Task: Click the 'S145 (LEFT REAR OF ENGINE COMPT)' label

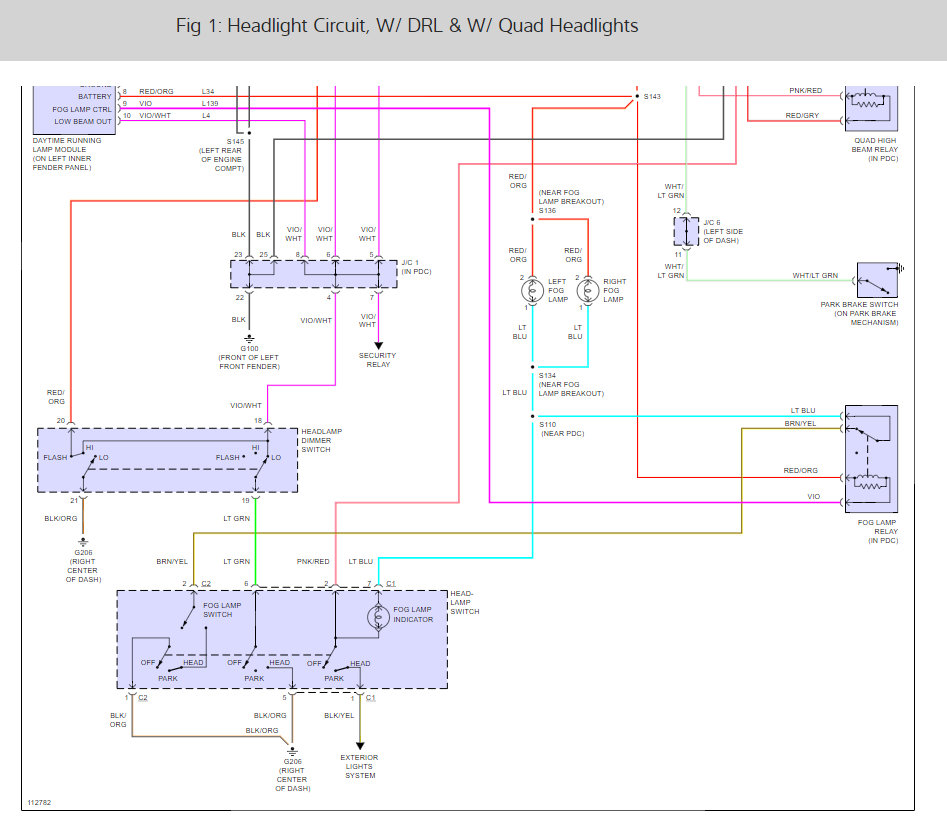Action: (x=222, y=155)
